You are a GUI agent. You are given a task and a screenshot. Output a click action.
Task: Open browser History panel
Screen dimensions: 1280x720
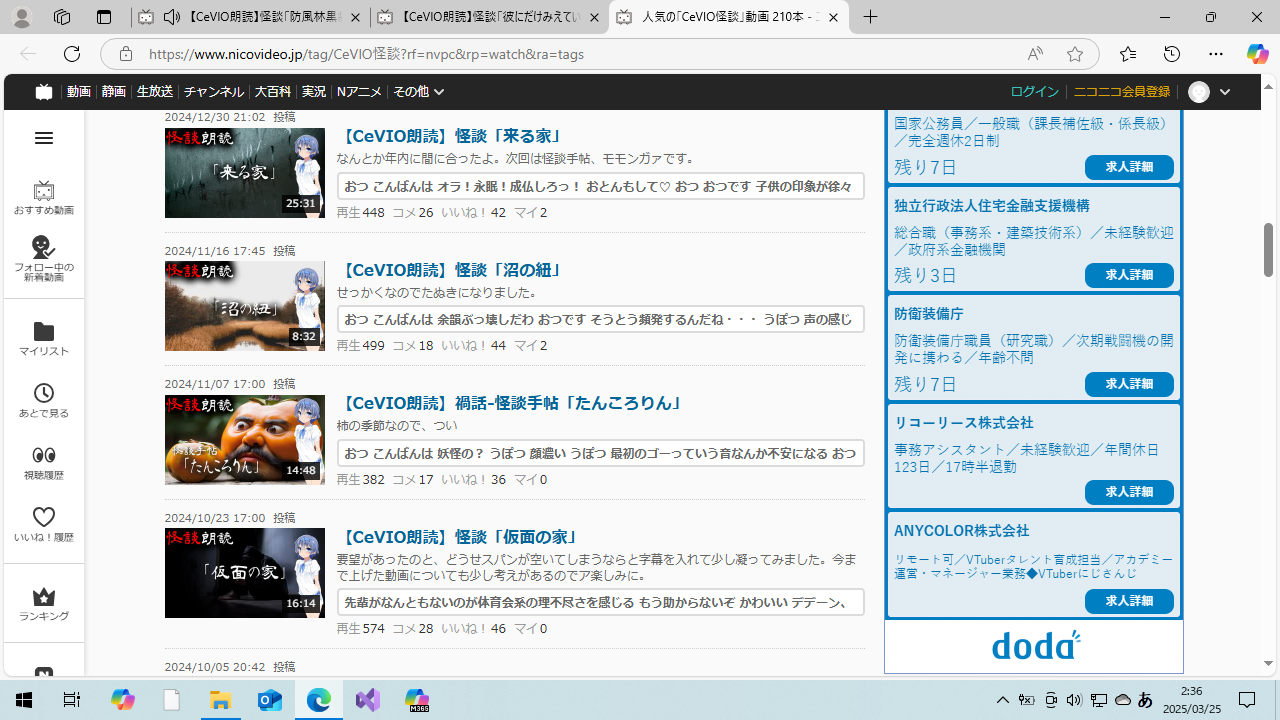click(1172, 54)
